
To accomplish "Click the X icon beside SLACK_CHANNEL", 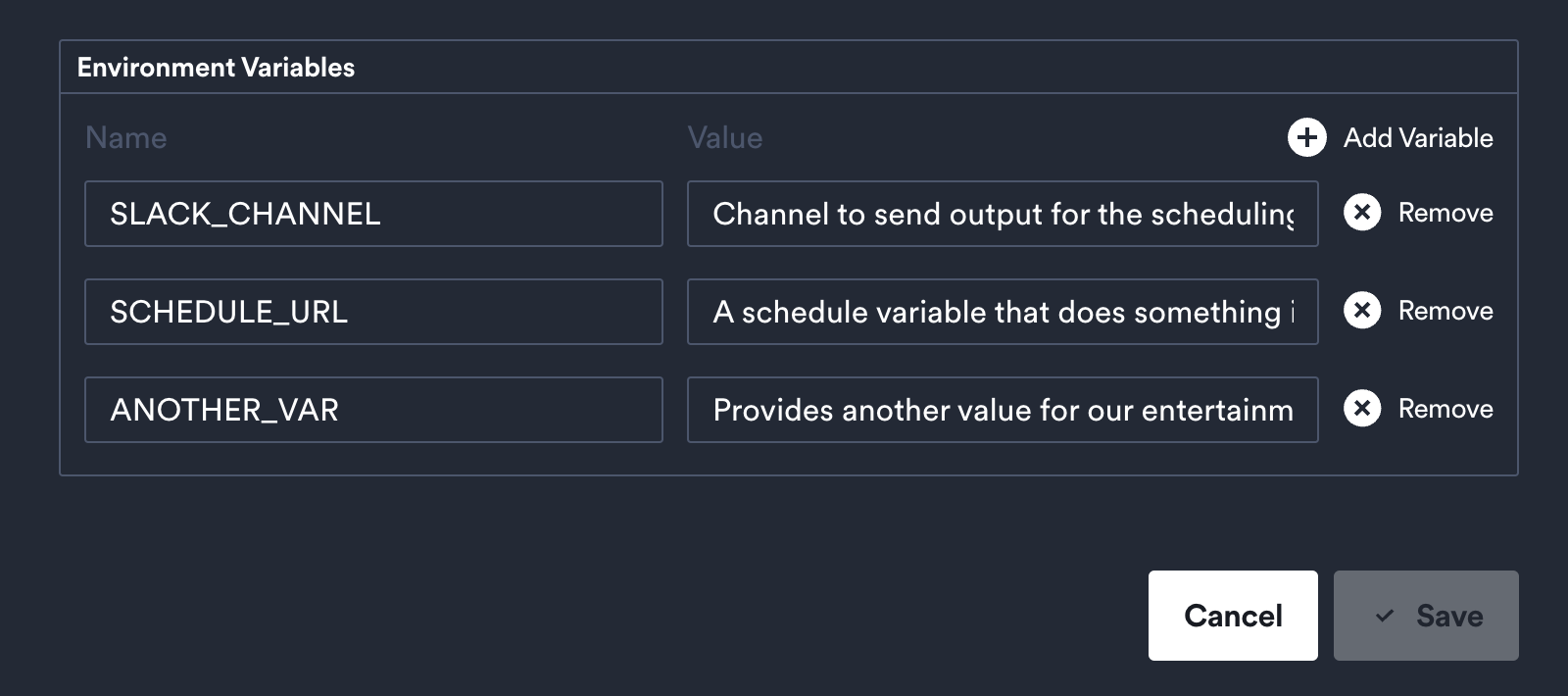I will click(1362, 213).
